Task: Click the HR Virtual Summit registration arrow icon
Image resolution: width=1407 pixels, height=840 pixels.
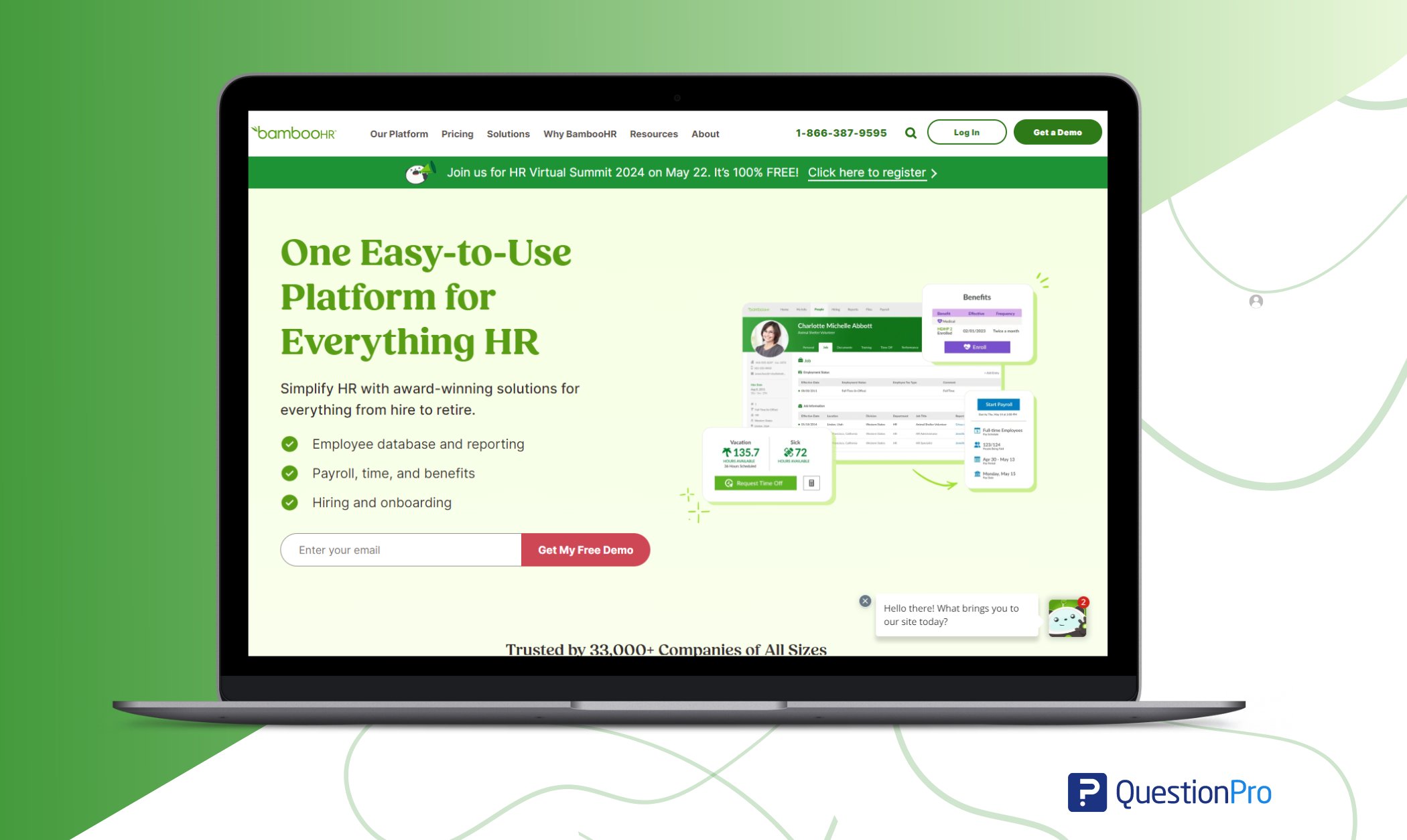Action: pyautogui.click(x=935, y=172)
